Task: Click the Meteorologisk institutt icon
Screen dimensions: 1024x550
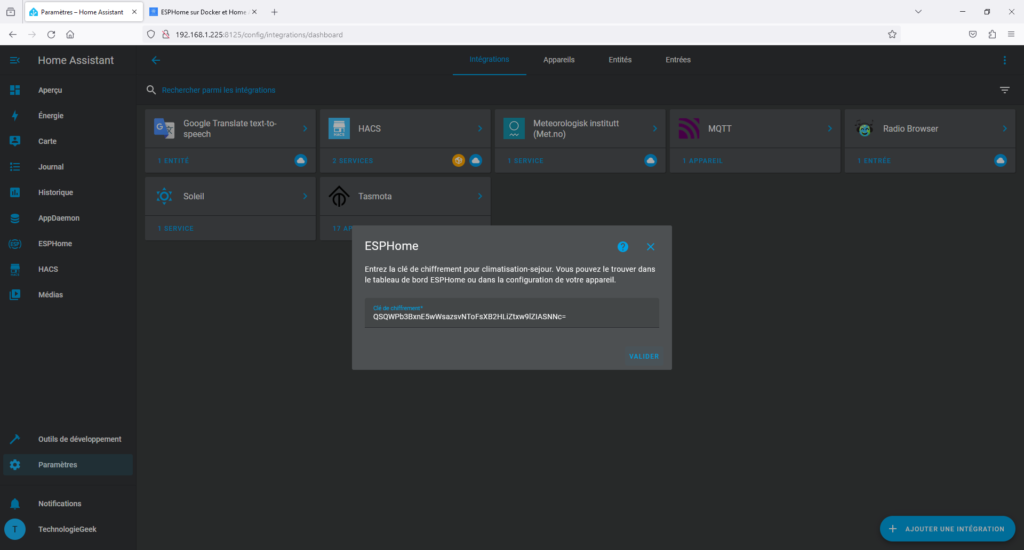Action: pyautogui.click(x=514, y=129)
